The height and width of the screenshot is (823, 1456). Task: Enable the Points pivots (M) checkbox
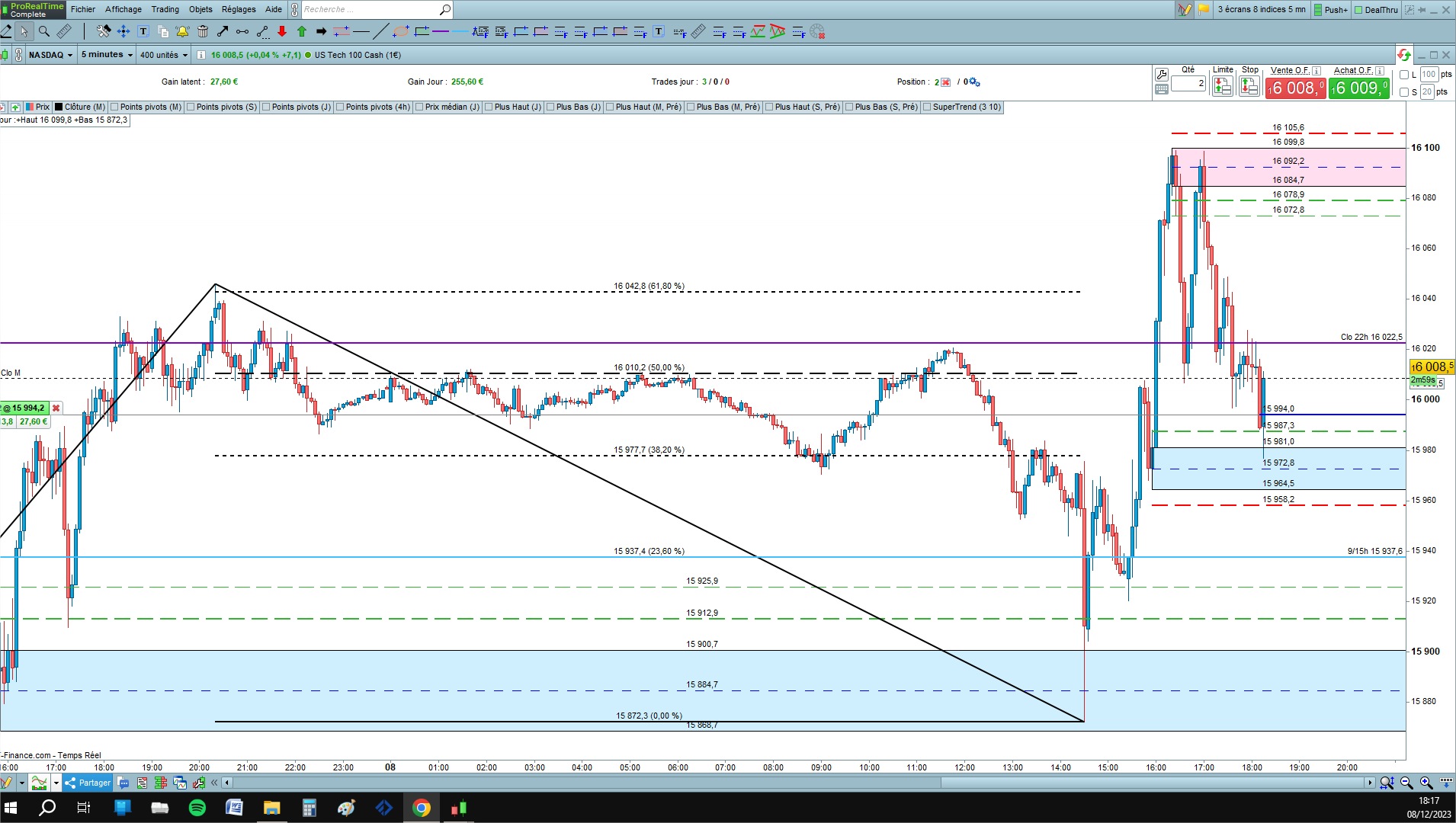click(x=114, y=107)
